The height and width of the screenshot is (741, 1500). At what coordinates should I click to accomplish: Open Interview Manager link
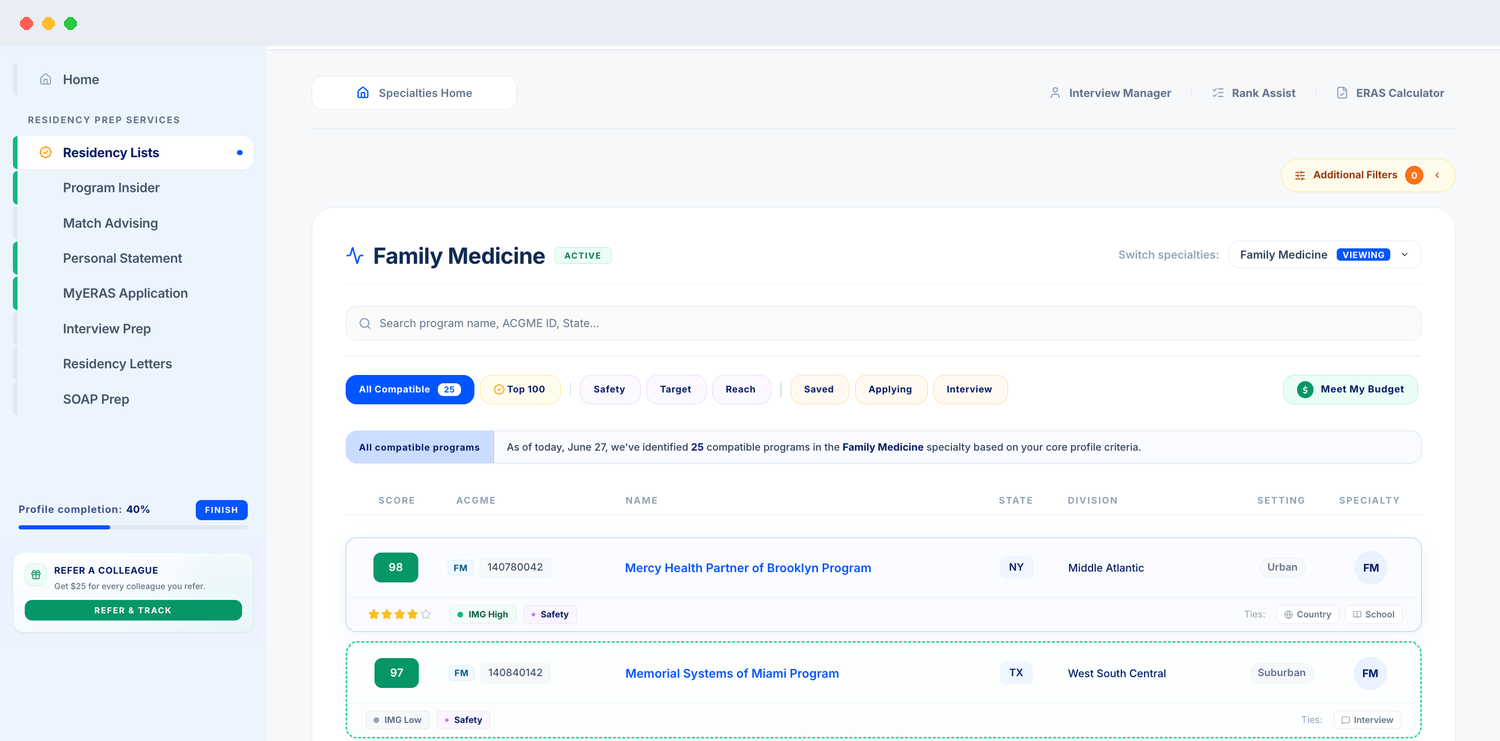pos(1110,93)
